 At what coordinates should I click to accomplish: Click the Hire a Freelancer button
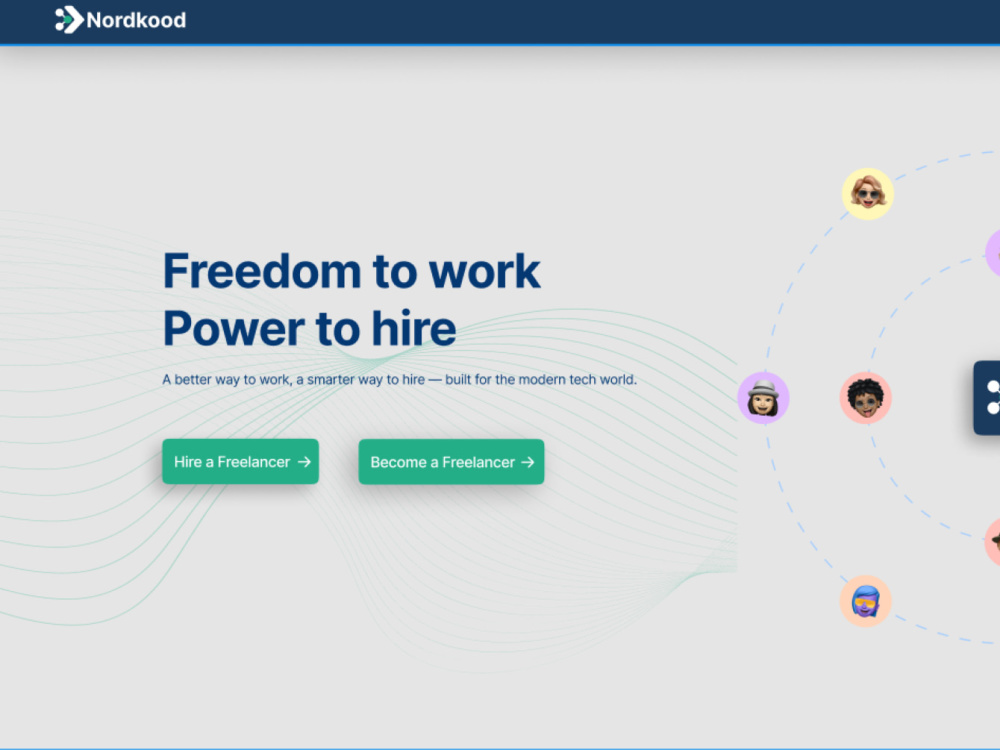240,461
